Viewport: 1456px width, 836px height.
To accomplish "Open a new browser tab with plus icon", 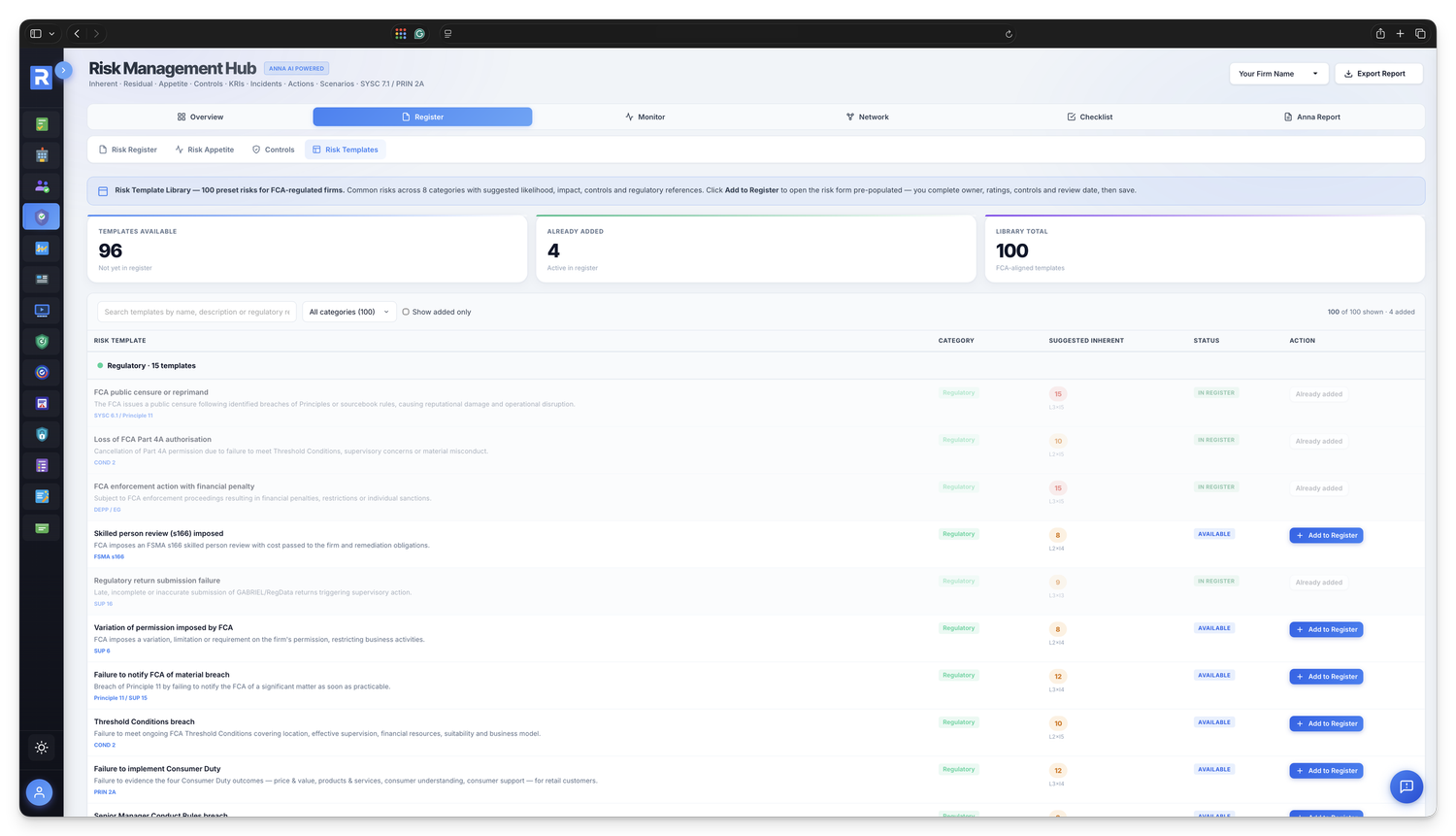I will (x=1400, y=34).
